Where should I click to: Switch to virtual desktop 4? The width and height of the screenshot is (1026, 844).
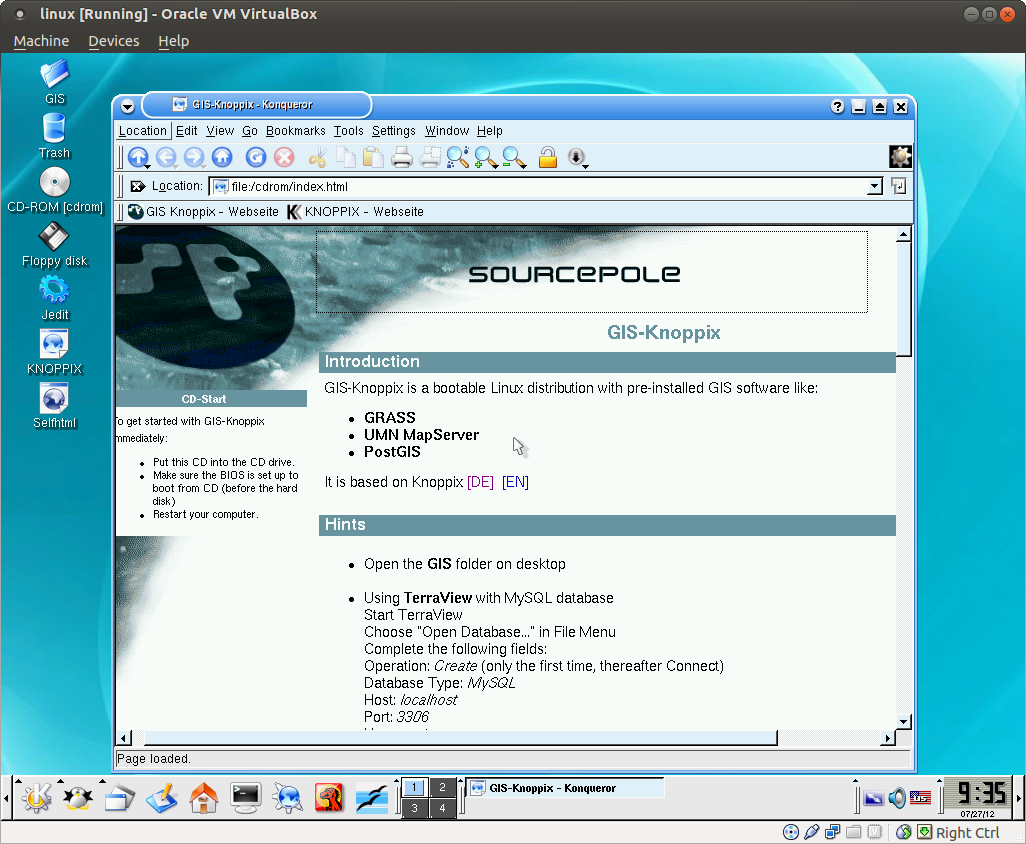pos(442,808)
